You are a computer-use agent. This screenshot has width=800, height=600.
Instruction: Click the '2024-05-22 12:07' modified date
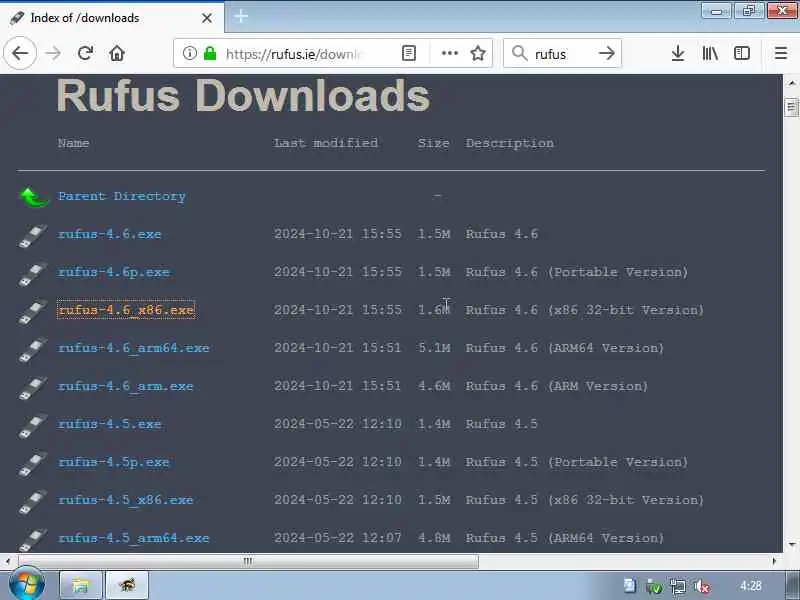coord(338,538)
